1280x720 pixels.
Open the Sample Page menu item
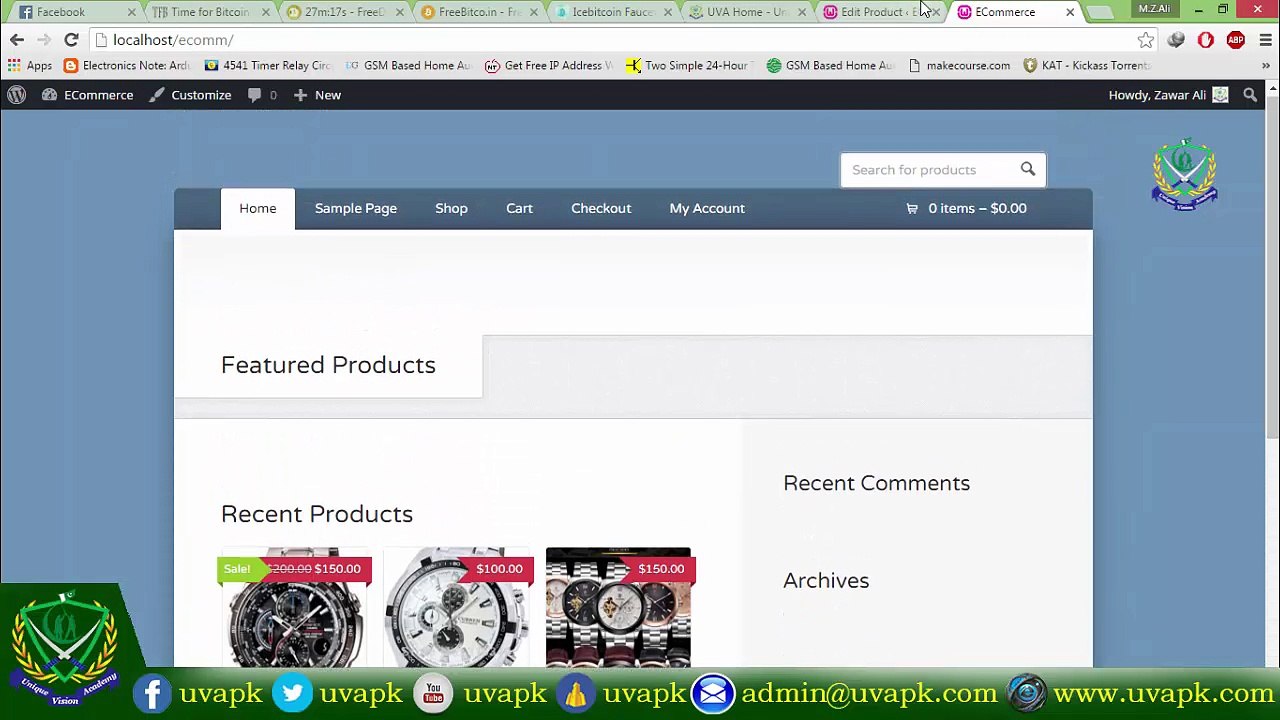click(356, 208)
